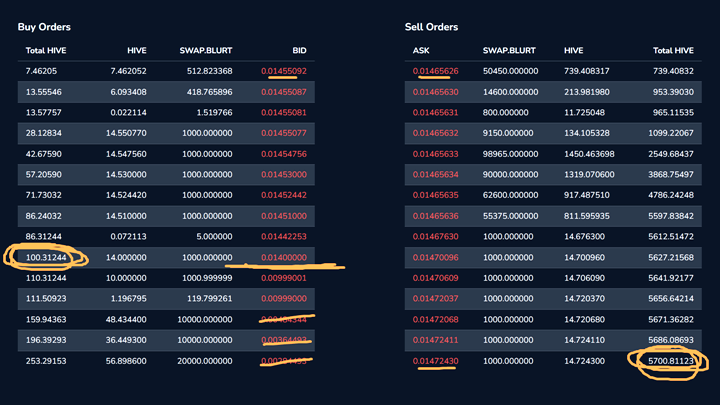Pick the lowest ask 0.01465626
This screenshot has width=720, height=405.
click(435, 71)
